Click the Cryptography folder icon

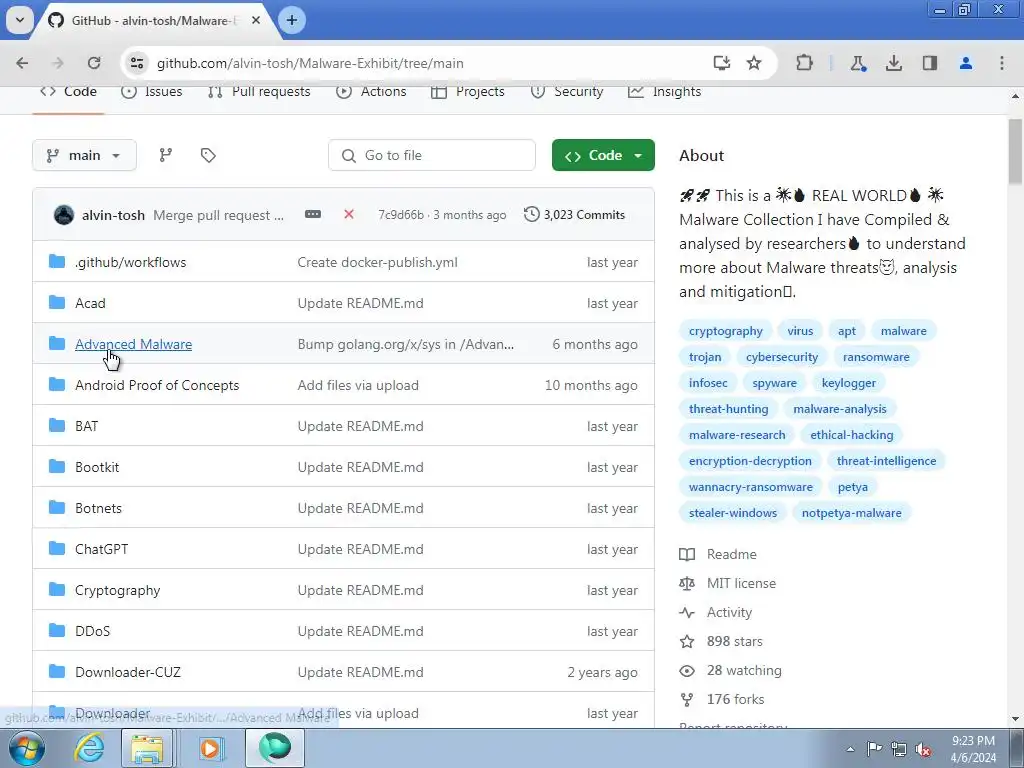57,590
